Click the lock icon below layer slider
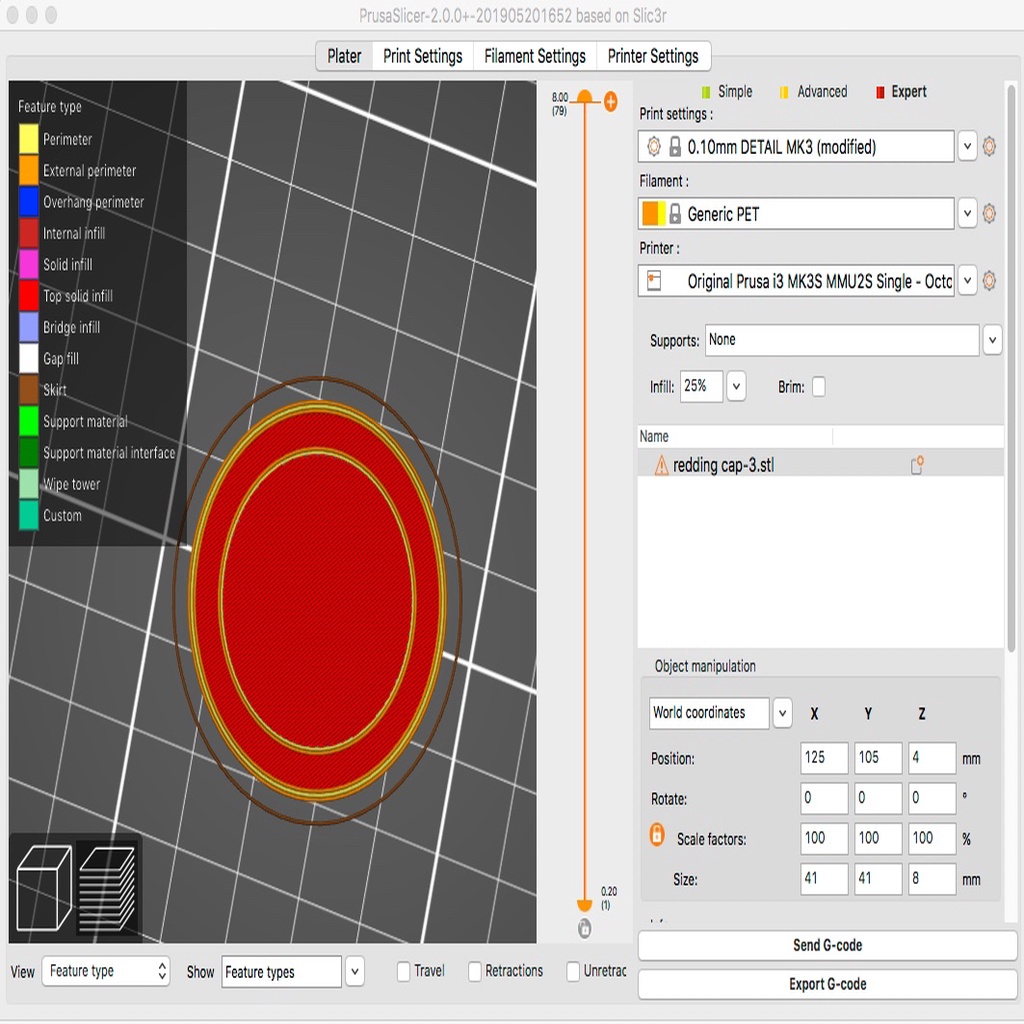 point(584,928)
